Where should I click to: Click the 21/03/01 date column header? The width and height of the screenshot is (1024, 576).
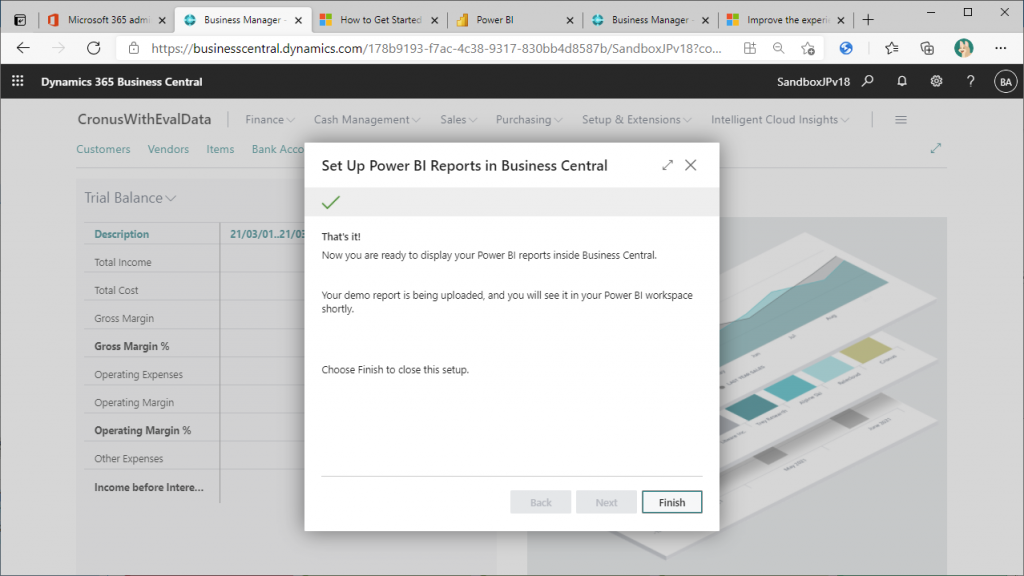click(267, 234)
